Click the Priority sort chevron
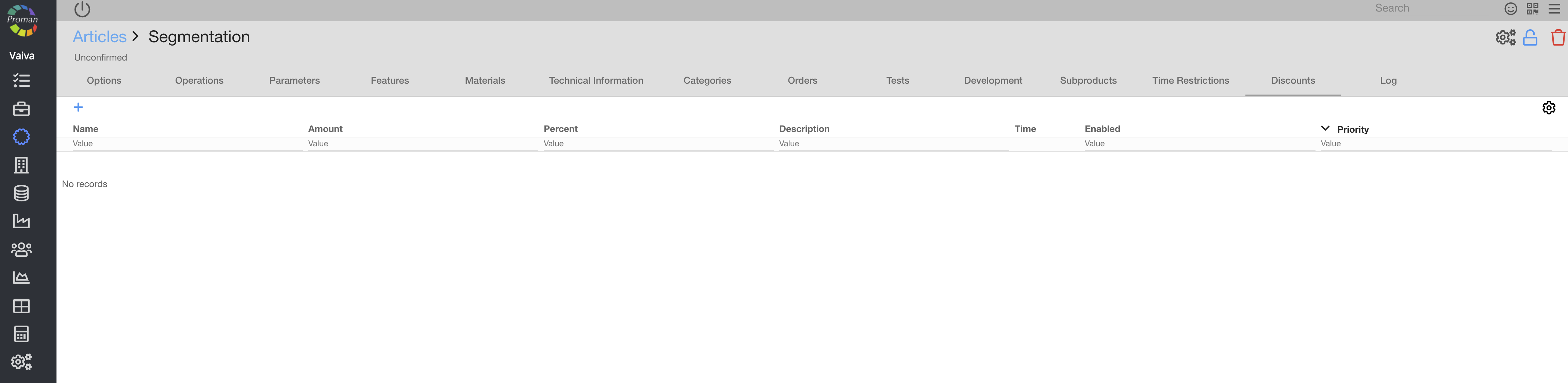The image size is (1568, 383). (1324, 129)
